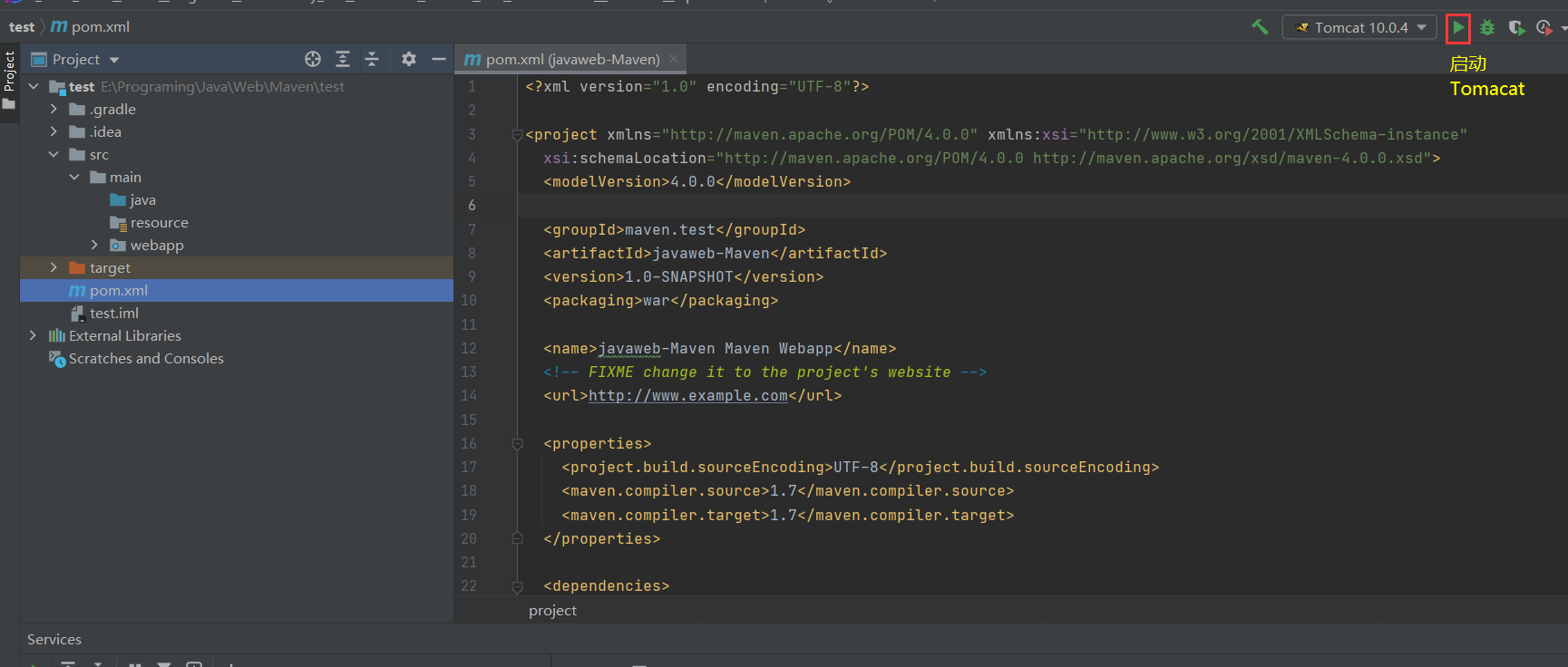The height and width of the screenshot is (667, 1568).
Task: Collapse all nodes in the Project panel
Action: [x=372, y=59]
